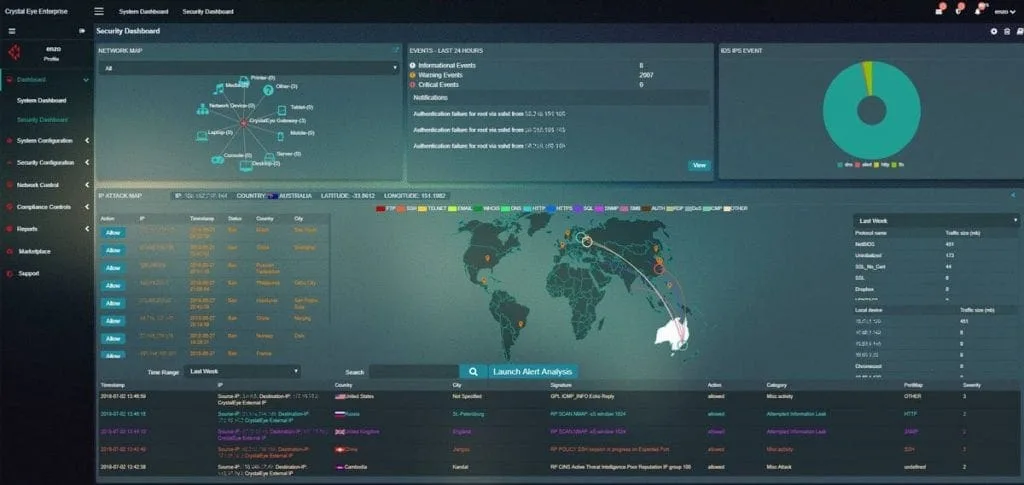Screen dimensions: 1024x485
Task: Click the CrystalEye Gateway center node
Action: pyautogui.click(x=242, y=122)
